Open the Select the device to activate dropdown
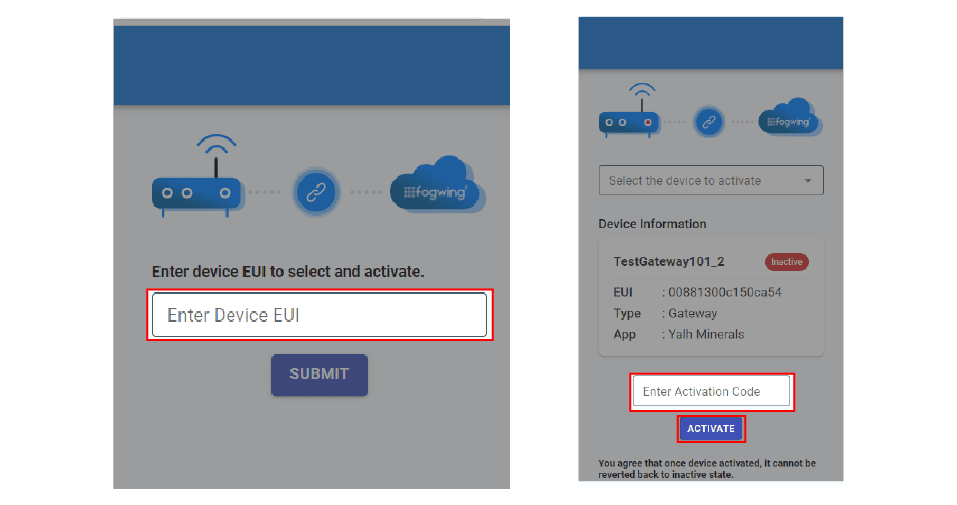This screenshot has height=505, width=957. 711,181
